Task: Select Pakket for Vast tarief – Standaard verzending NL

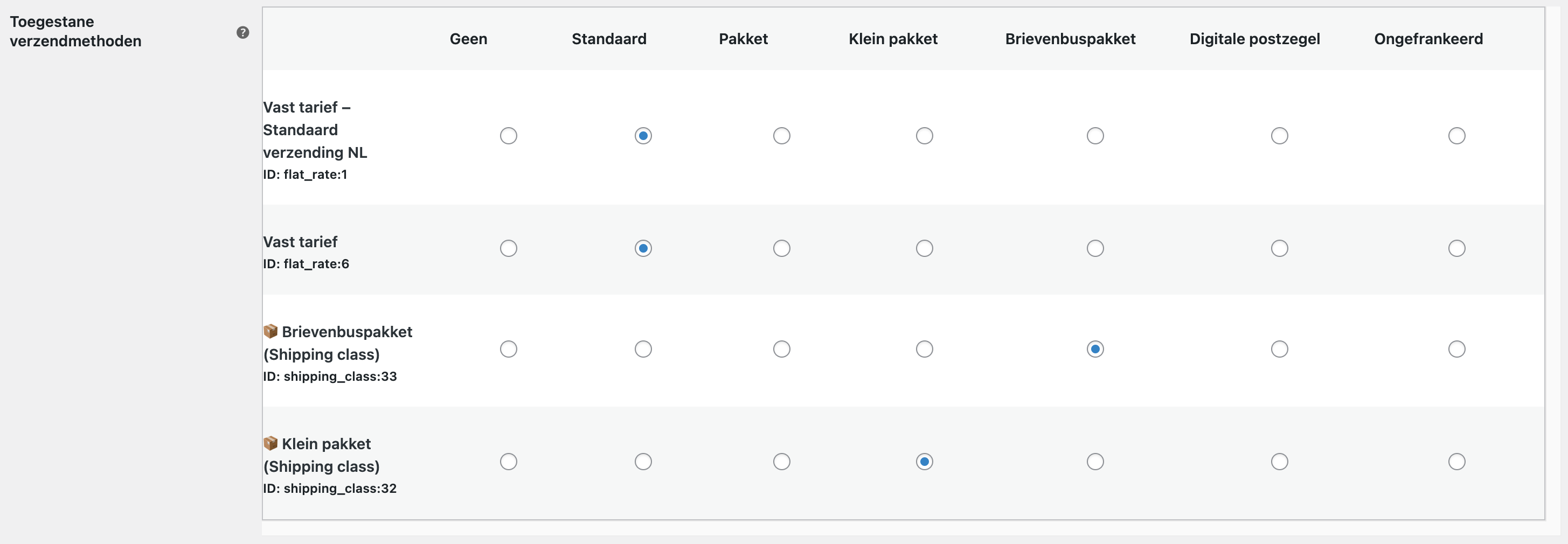Action: pyautogui.click(x=781, y=136)
